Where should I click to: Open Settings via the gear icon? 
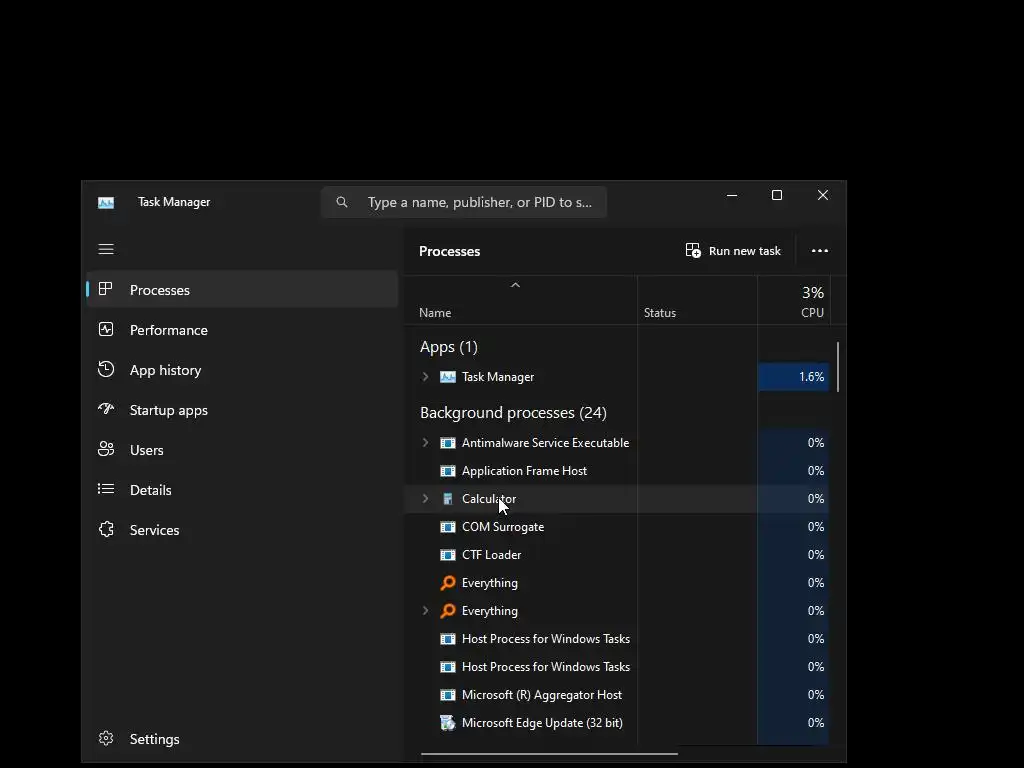106,738
